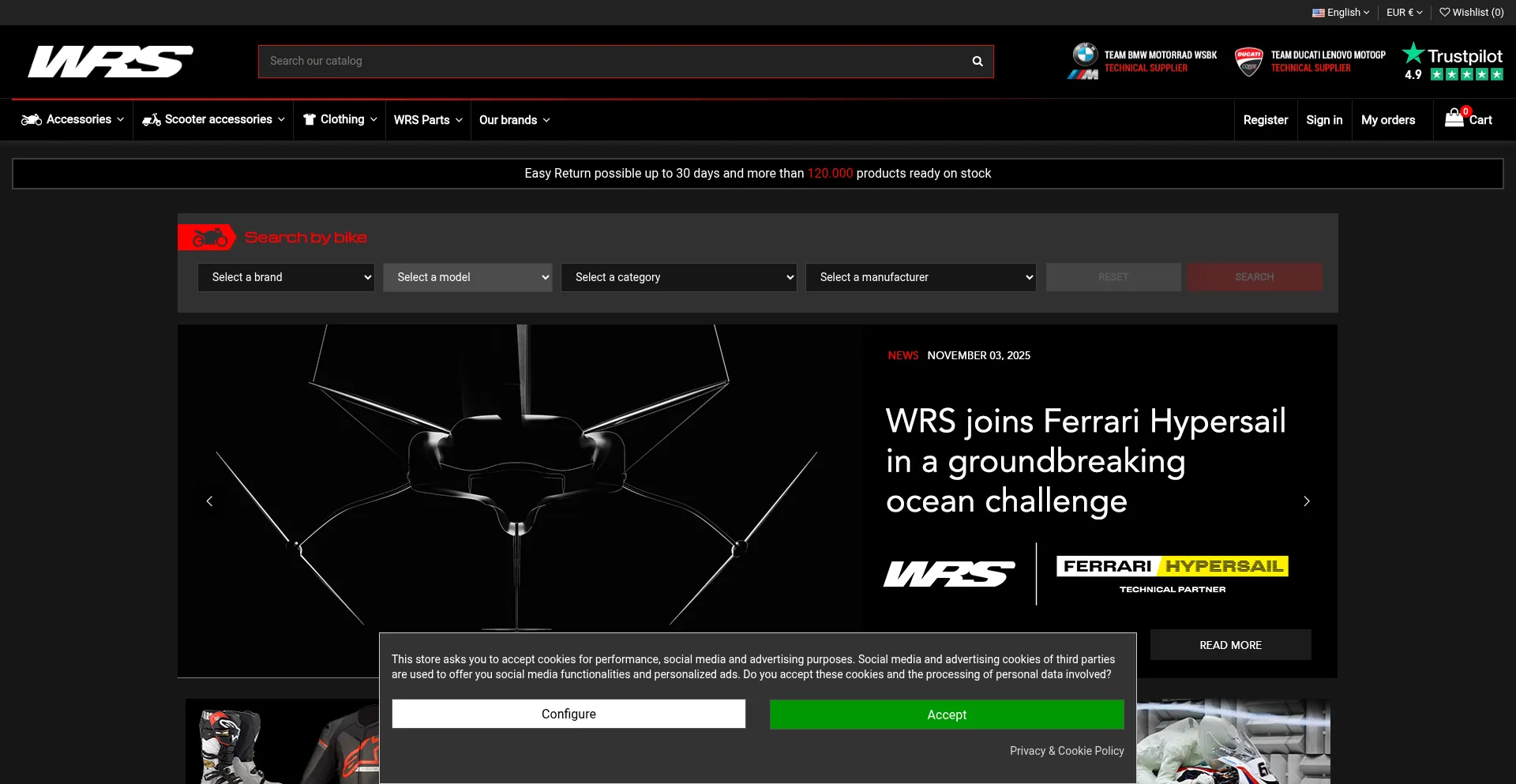Click the red SEARCH button in bike search
This screenshot has width=1516, height=784.
[1255, 277]
